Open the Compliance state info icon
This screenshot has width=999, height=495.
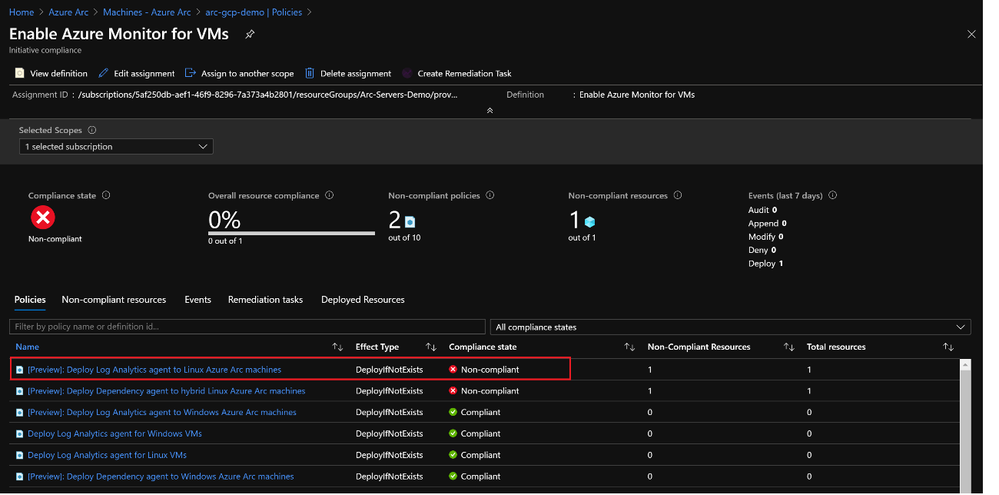click(x=106, y=196)
